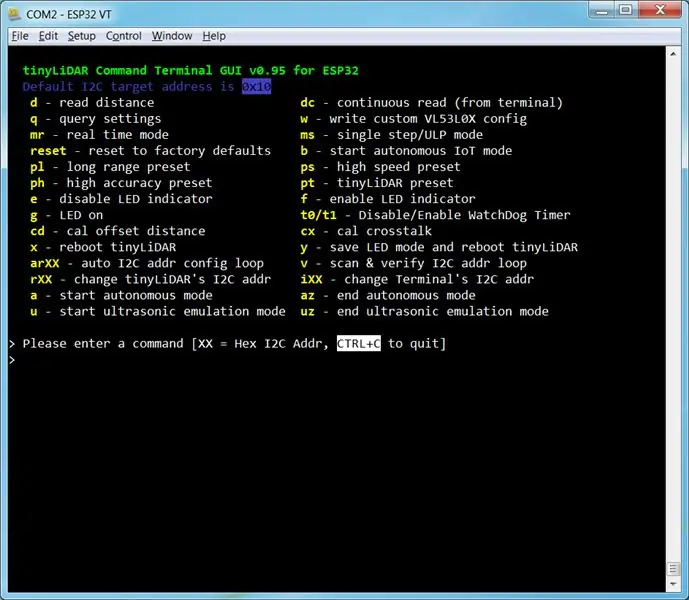
Task: Click 'pt - tinyLiDAR preset'
Action: coord(377,183)
